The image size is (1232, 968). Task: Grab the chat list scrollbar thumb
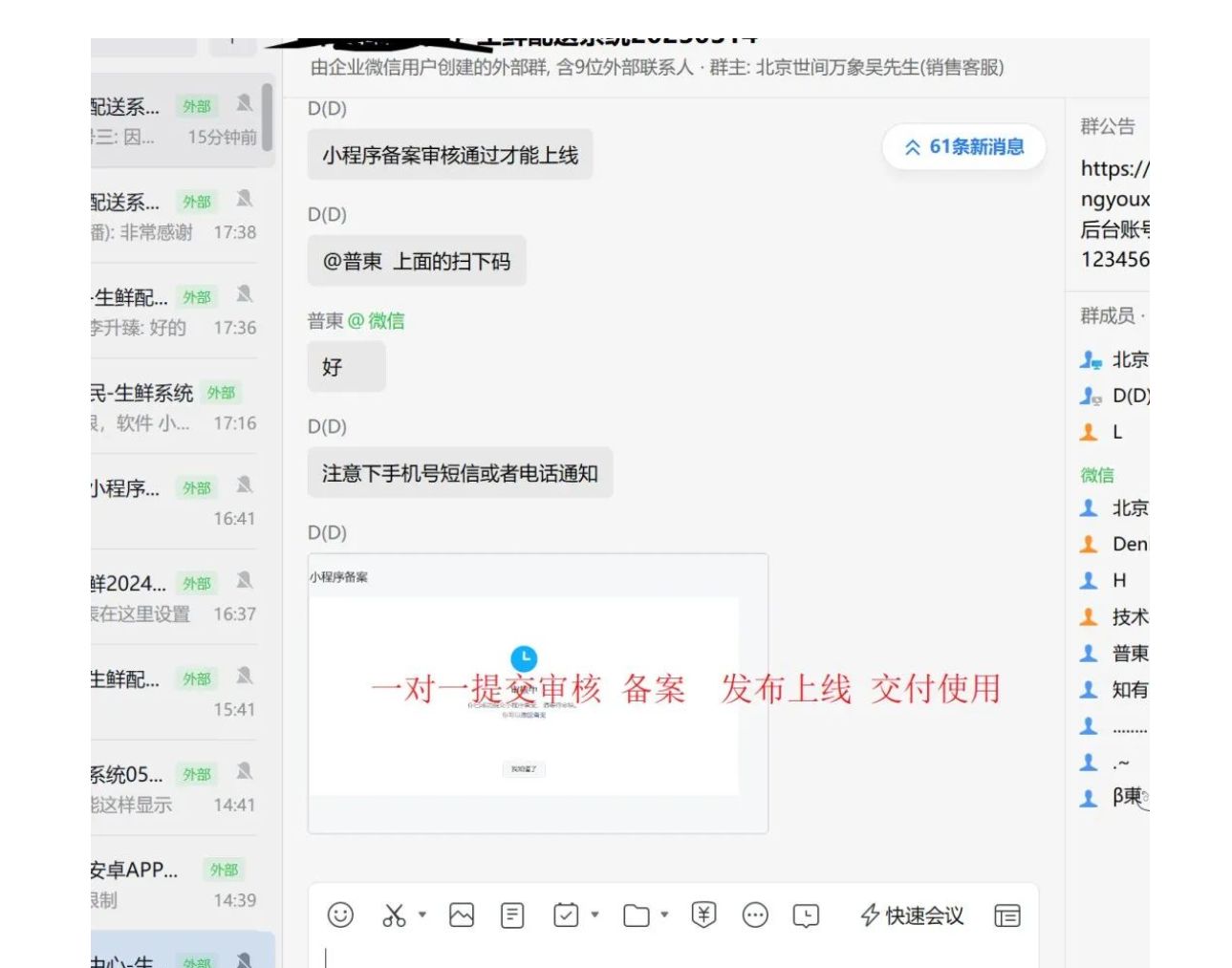(267, 117)
